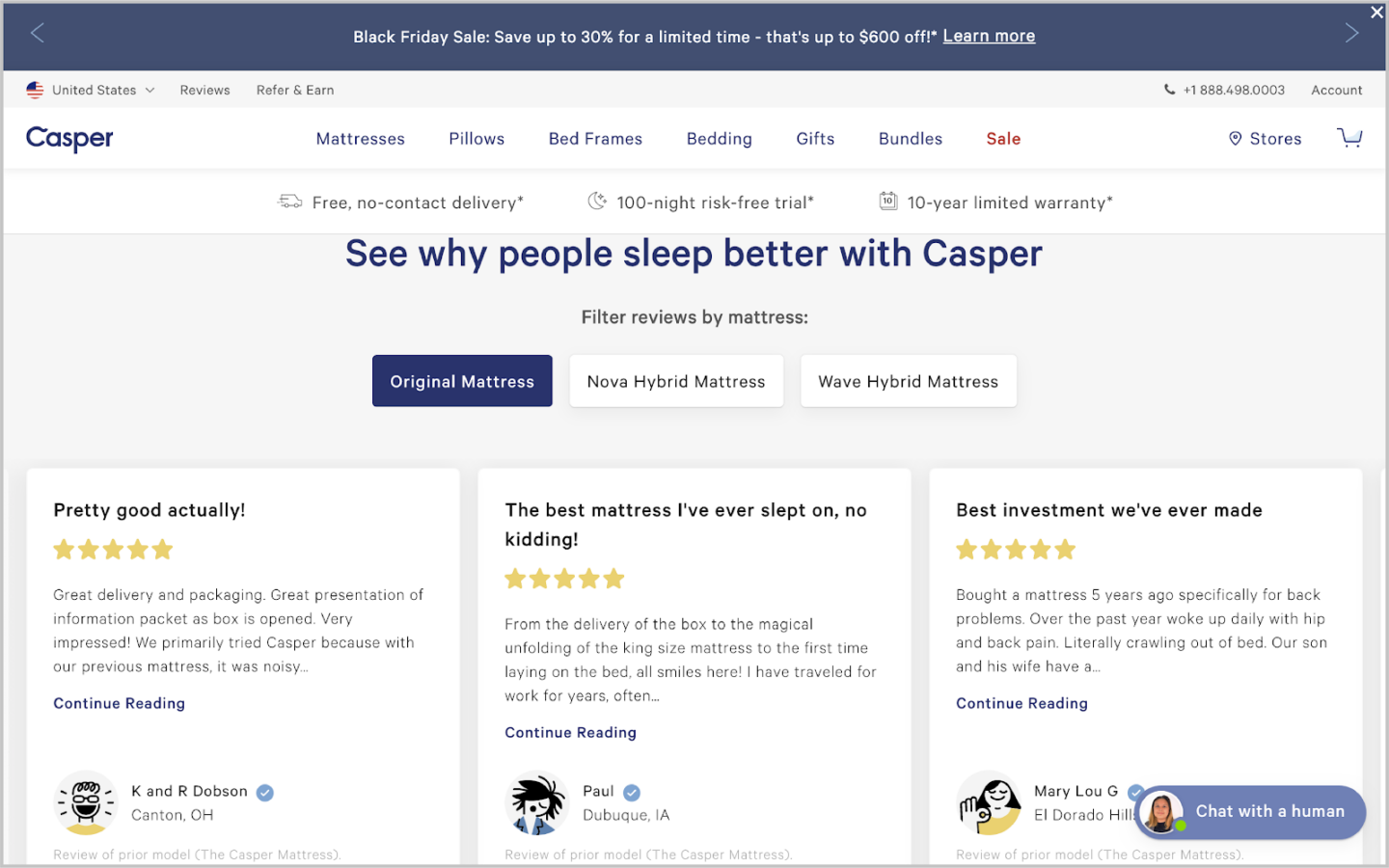Viewport: 1389px width, 868px height.
Task: Click Paul's reviewer avatar
Action: coord(536,803)
